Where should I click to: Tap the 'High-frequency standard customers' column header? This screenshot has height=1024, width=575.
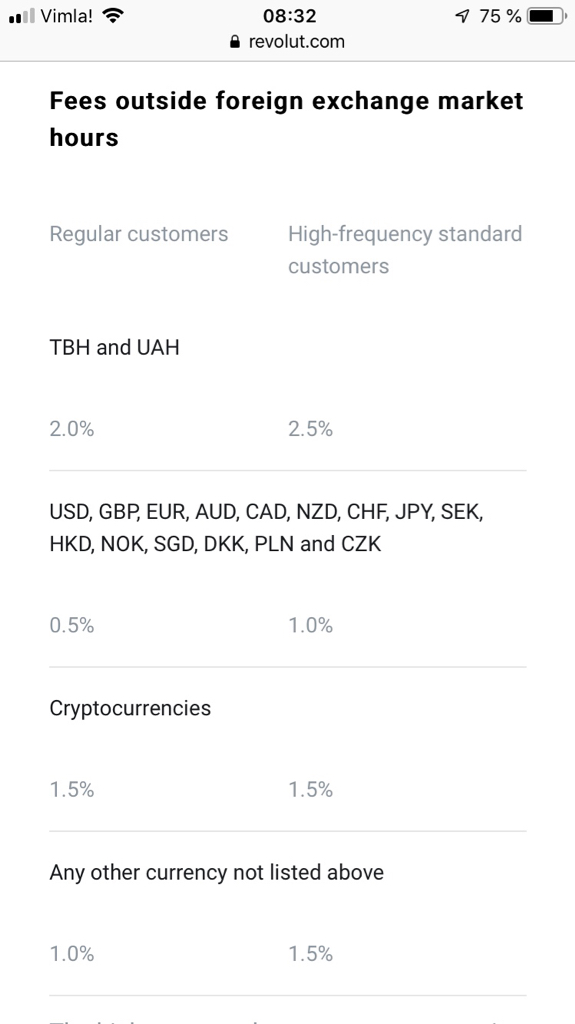click(x=405, y=249)
